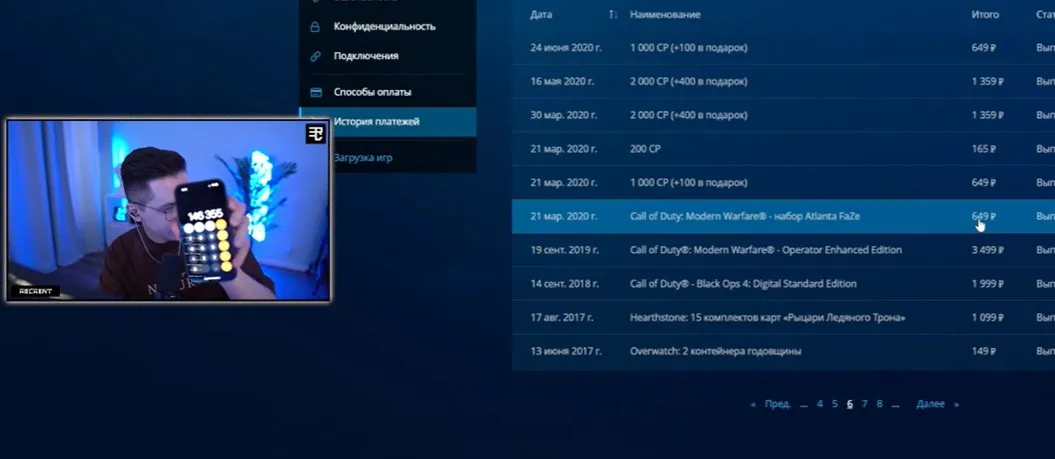This screenshot has width=1055, height=459.
Task: Jump to page 8 in pagination
Action: (879, 404)
